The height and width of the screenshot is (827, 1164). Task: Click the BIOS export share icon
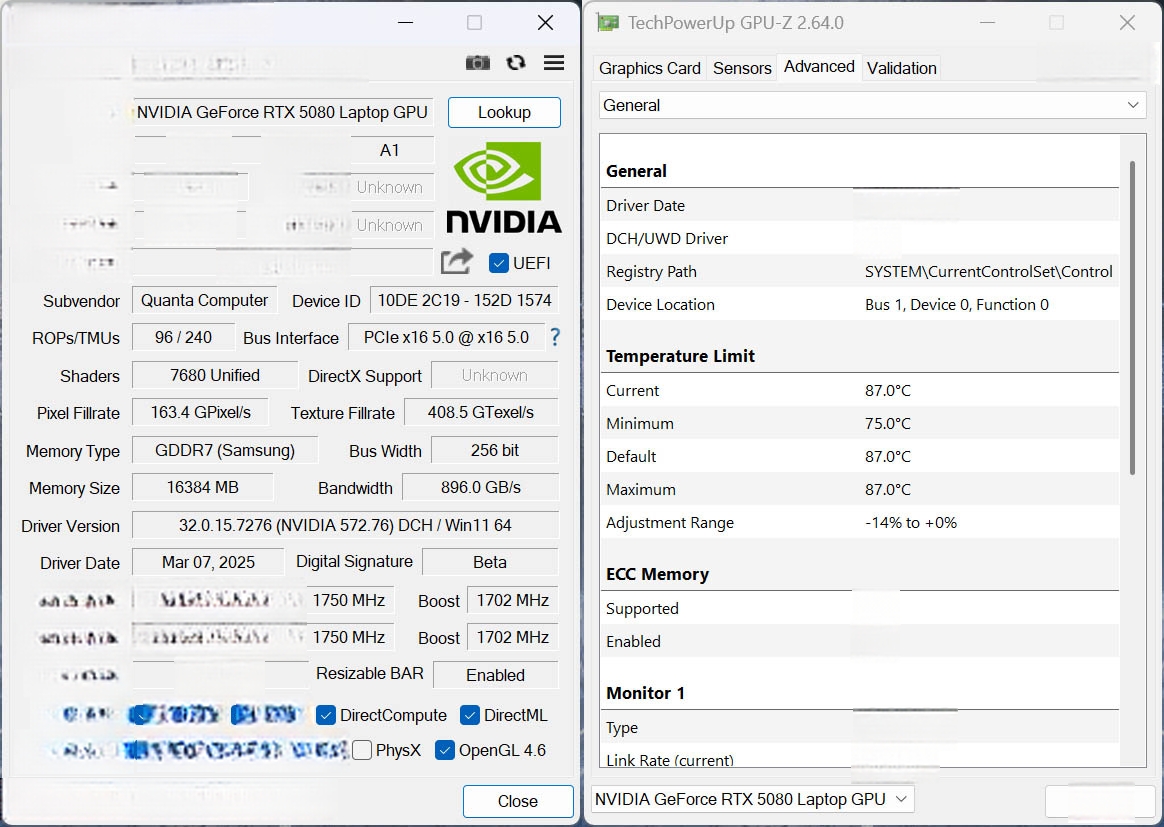pos(457,261)
